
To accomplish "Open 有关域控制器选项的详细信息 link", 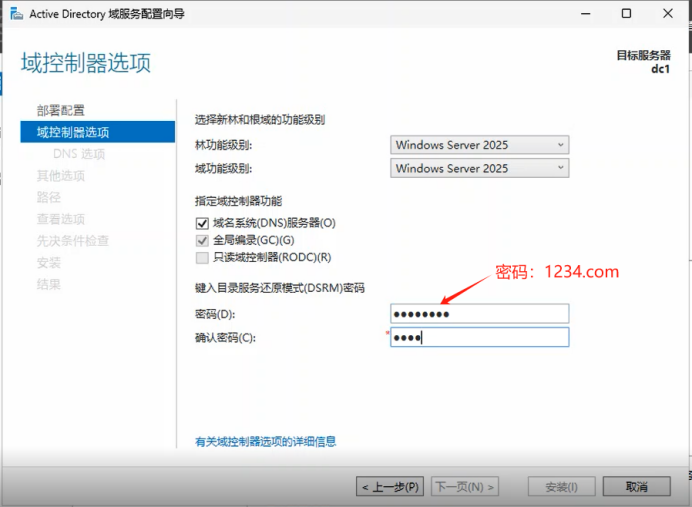I will tap(266, 442).
